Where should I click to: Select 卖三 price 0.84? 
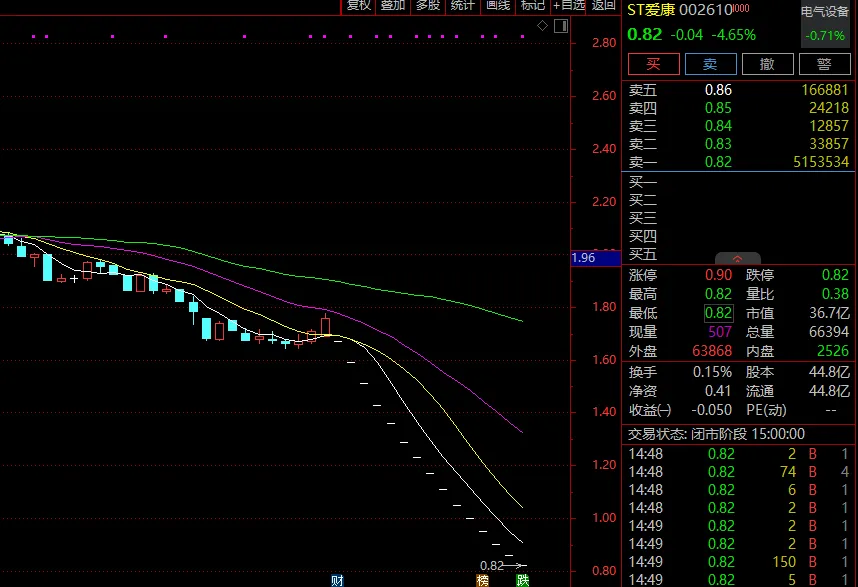[718, 126]
